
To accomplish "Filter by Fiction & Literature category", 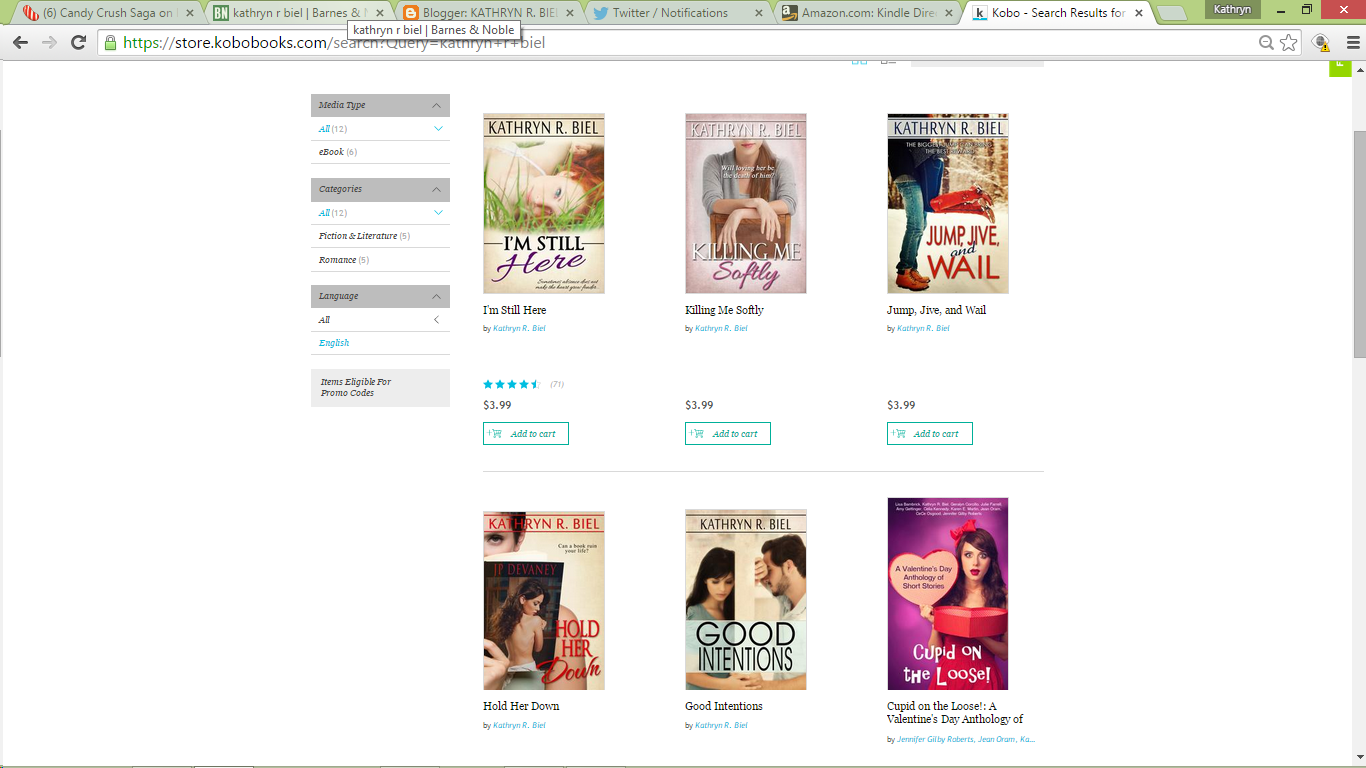I will 364,236.
